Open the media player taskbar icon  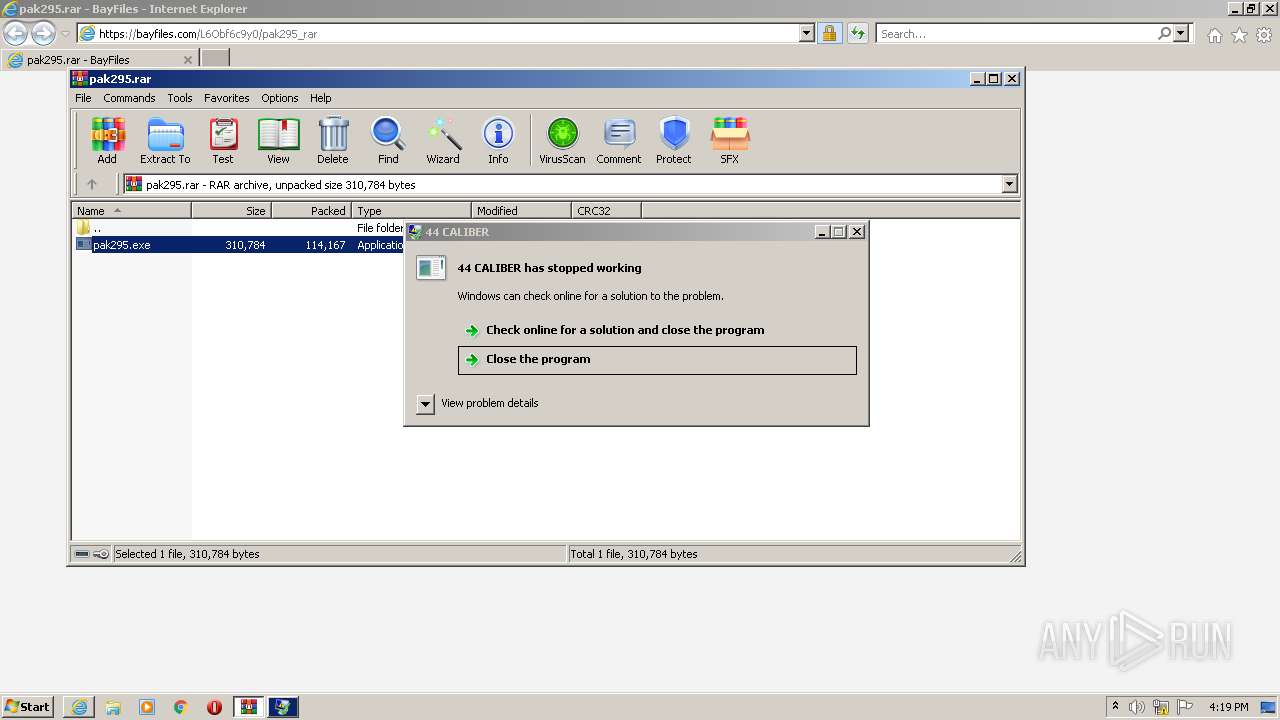tap(147, 707)
